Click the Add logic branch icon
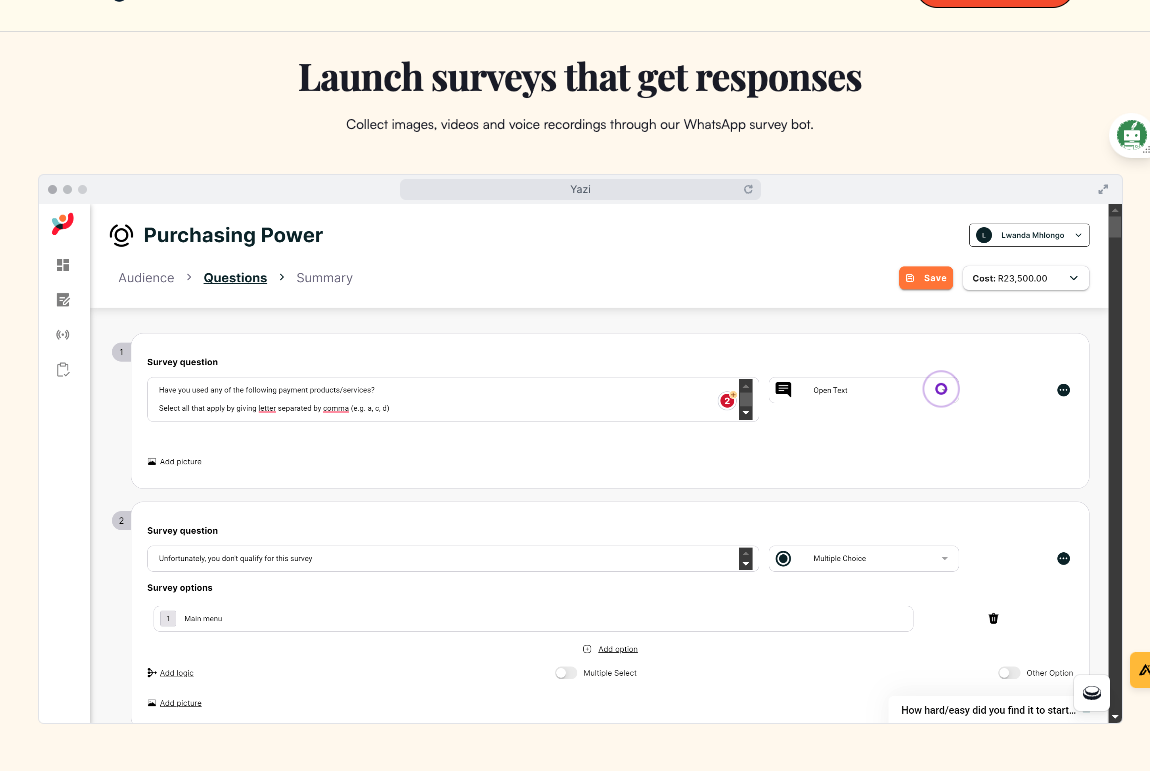Image resolution: width=1150 pixels, height=771 pixels. tap(152, 673)
